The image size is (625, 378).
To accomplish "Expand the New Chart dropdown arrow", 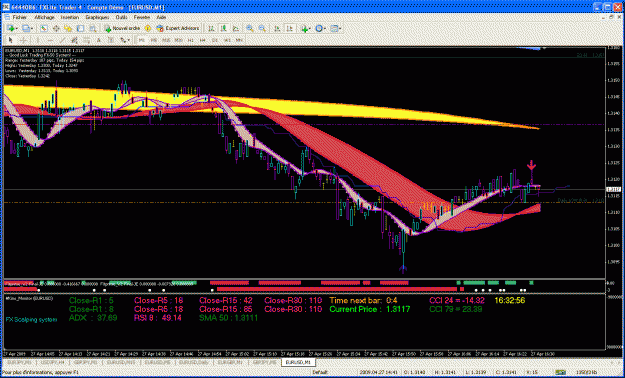I will pyautogui.click(x=17, y=29).
